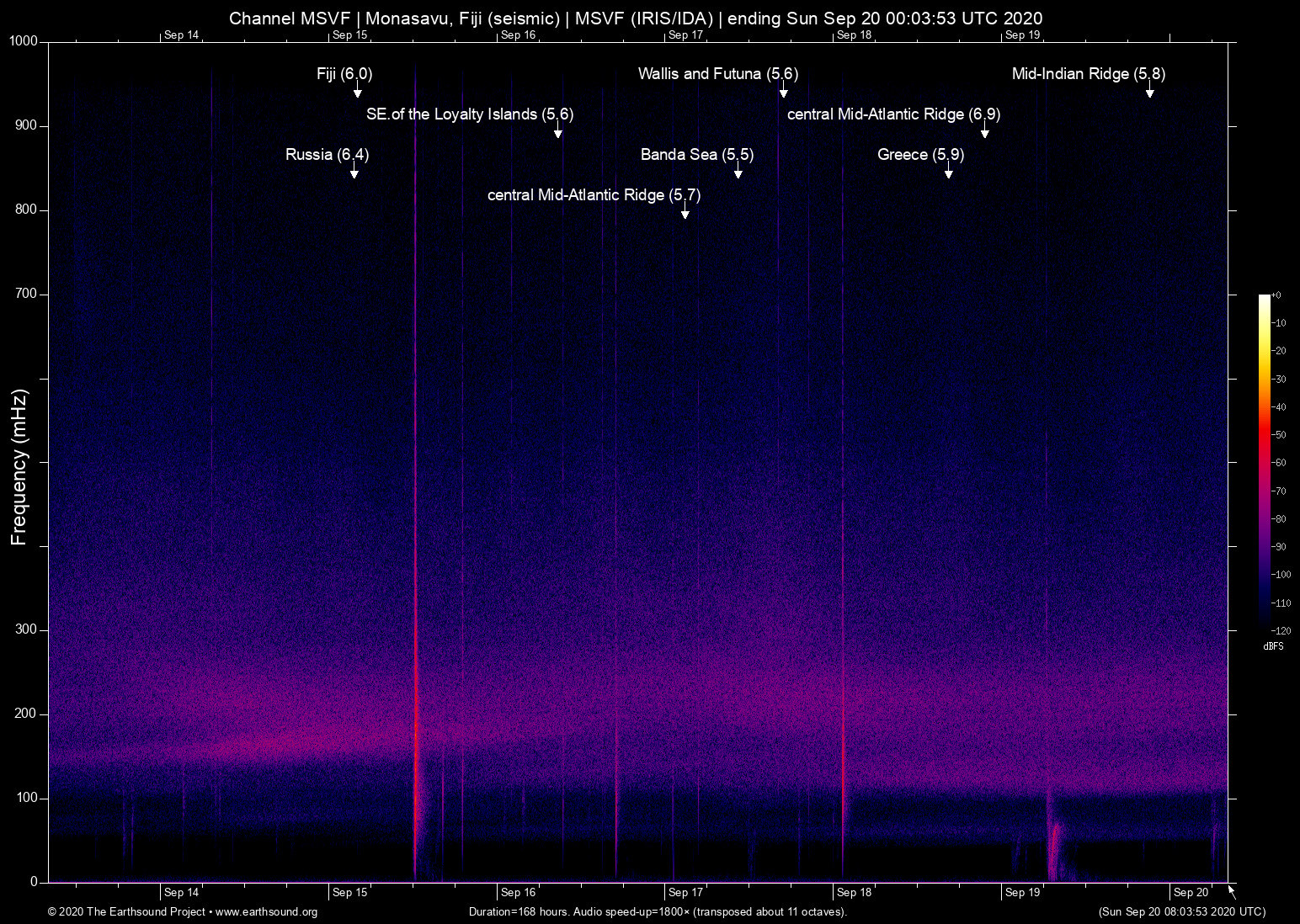1300x924 pixels.
Task: Click the dBFS label under the colorbar
Action: tap(1273, 646)
